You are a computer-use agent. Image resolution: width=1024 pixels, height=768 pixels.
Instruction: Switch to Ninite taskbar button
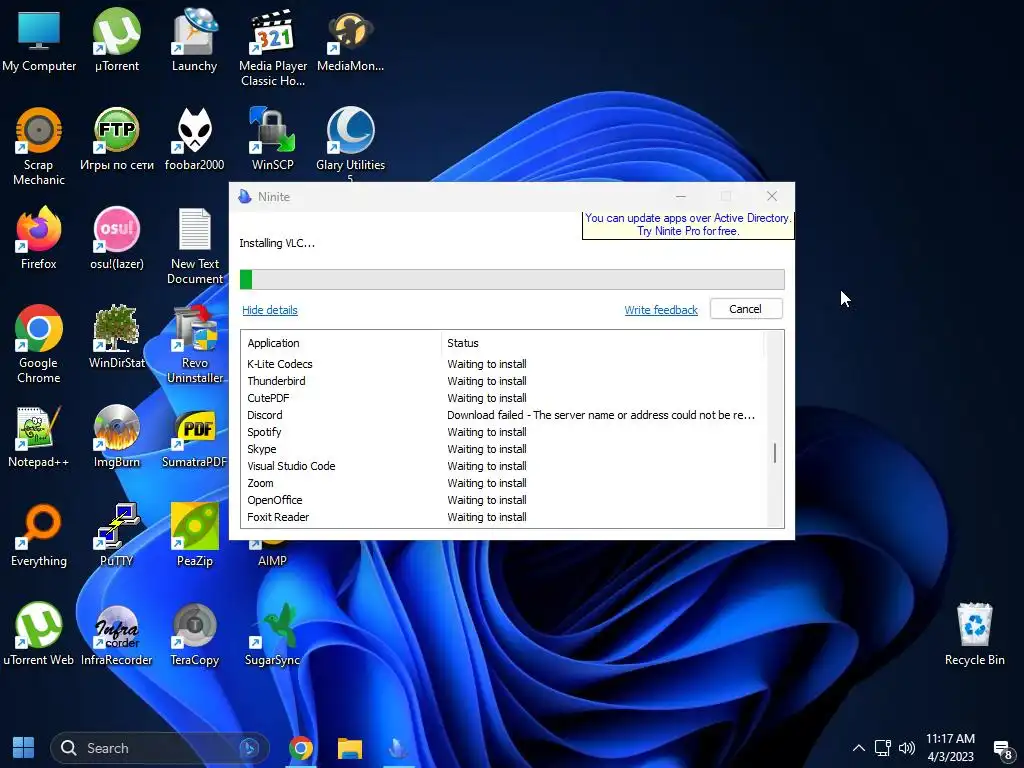tap(398, 748)
